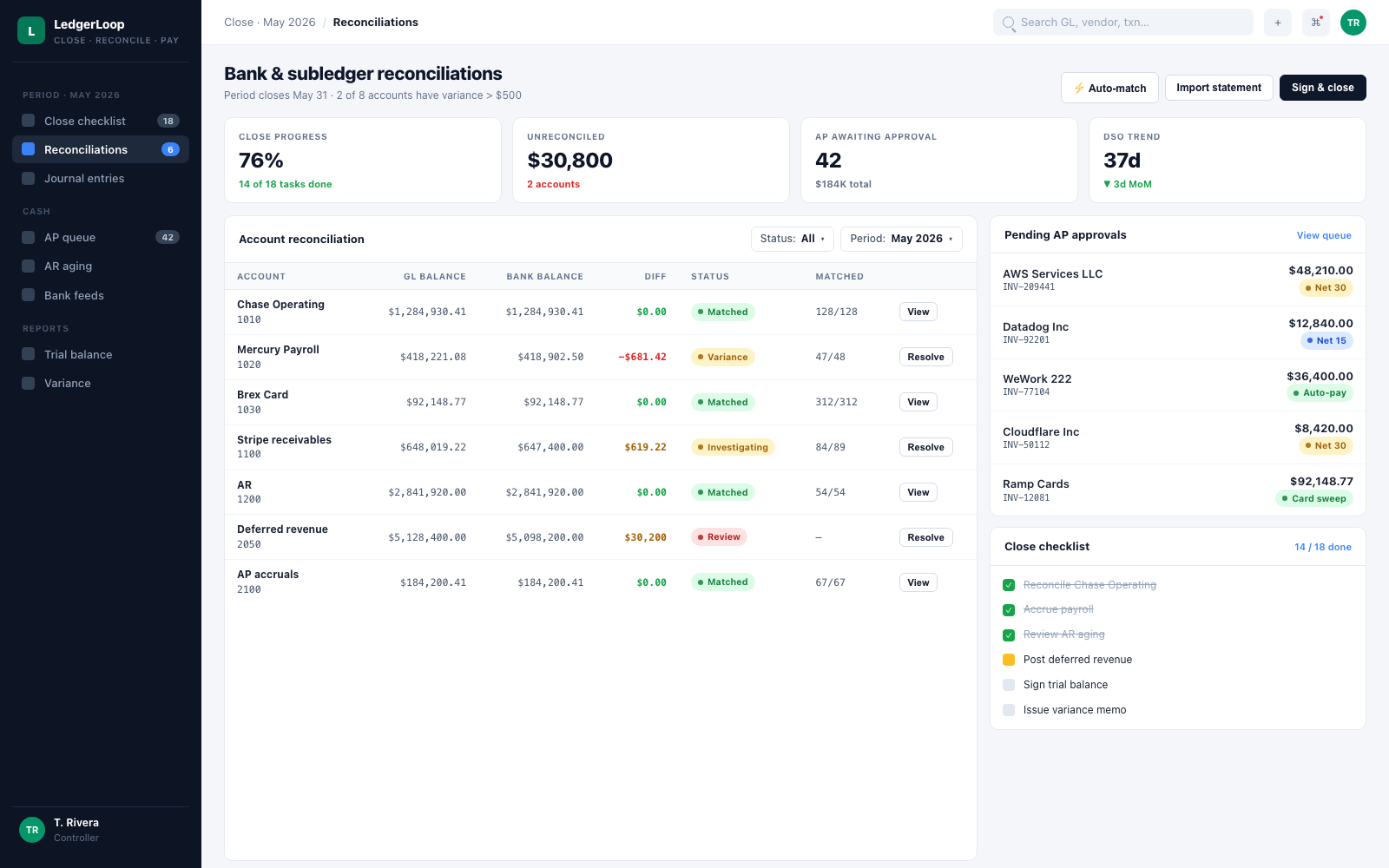This screenshot has width=1389, height=868.
Task: Click the Close · May 2026 breadcrumb
Action: tap(270, 23)
